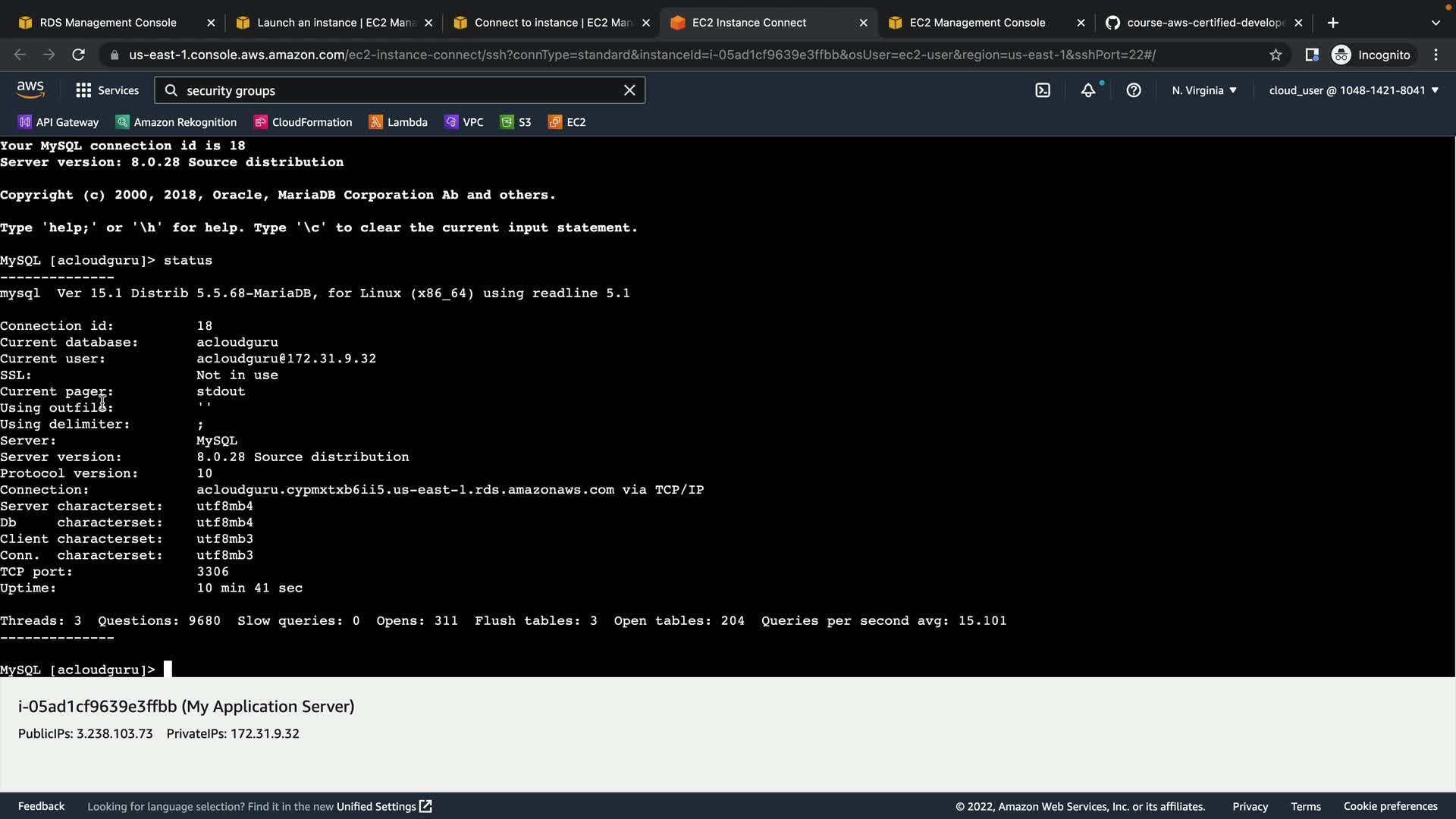
Task: Bookmark this page with star icon
Action: (1276, 55)
